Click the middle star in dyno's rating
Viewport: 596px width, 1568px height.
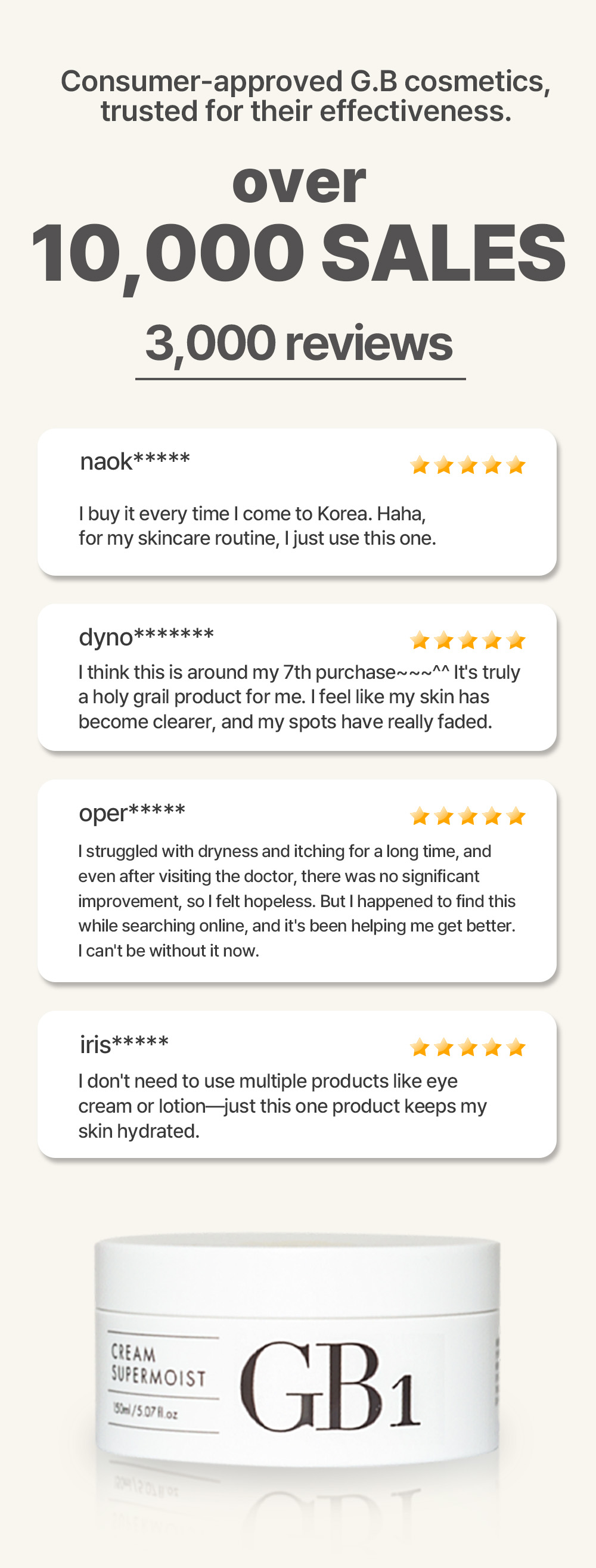click(467, 640)
